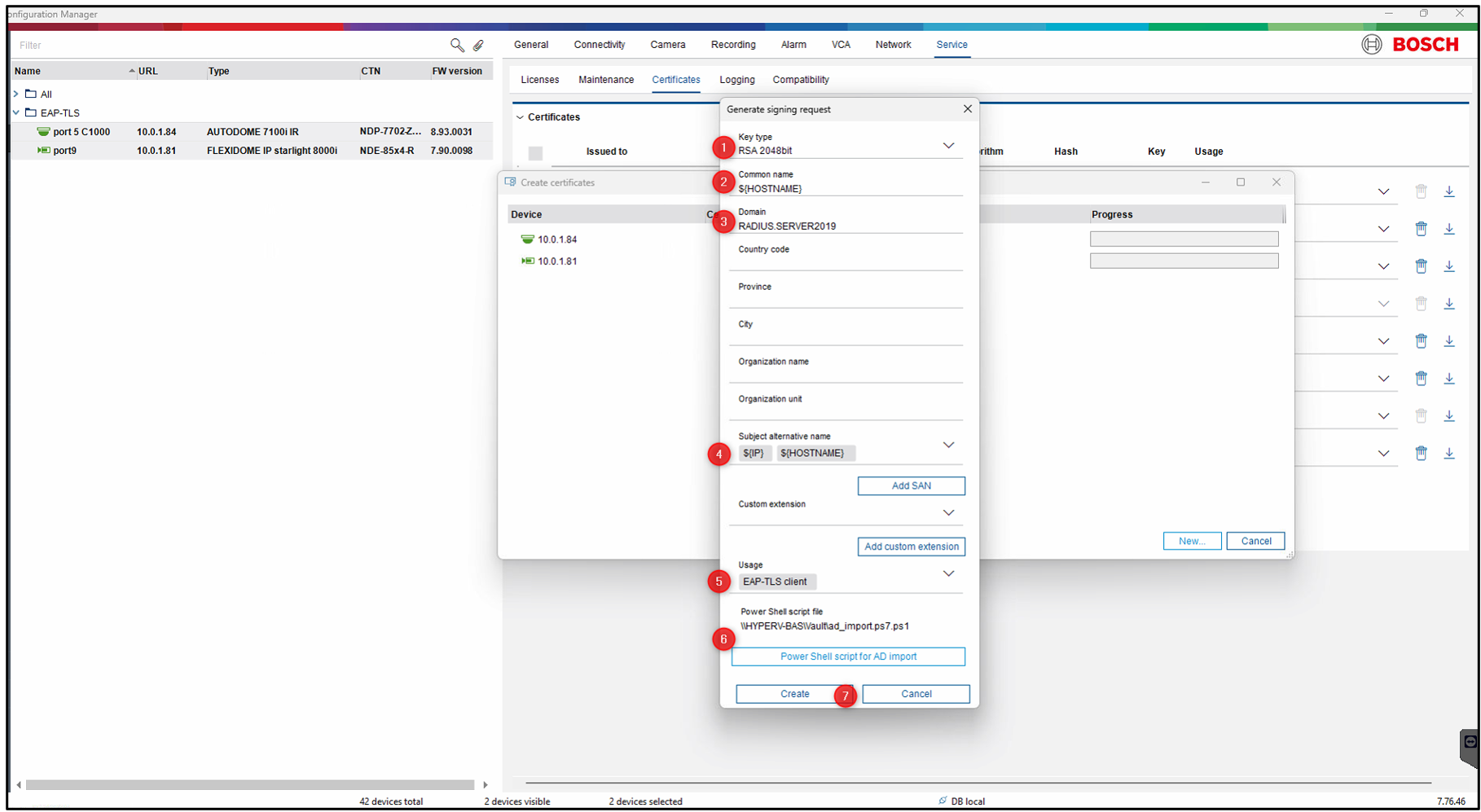Open the Maintenance sub-tab
Screen dimensions: 1481x812
(605, 80)
